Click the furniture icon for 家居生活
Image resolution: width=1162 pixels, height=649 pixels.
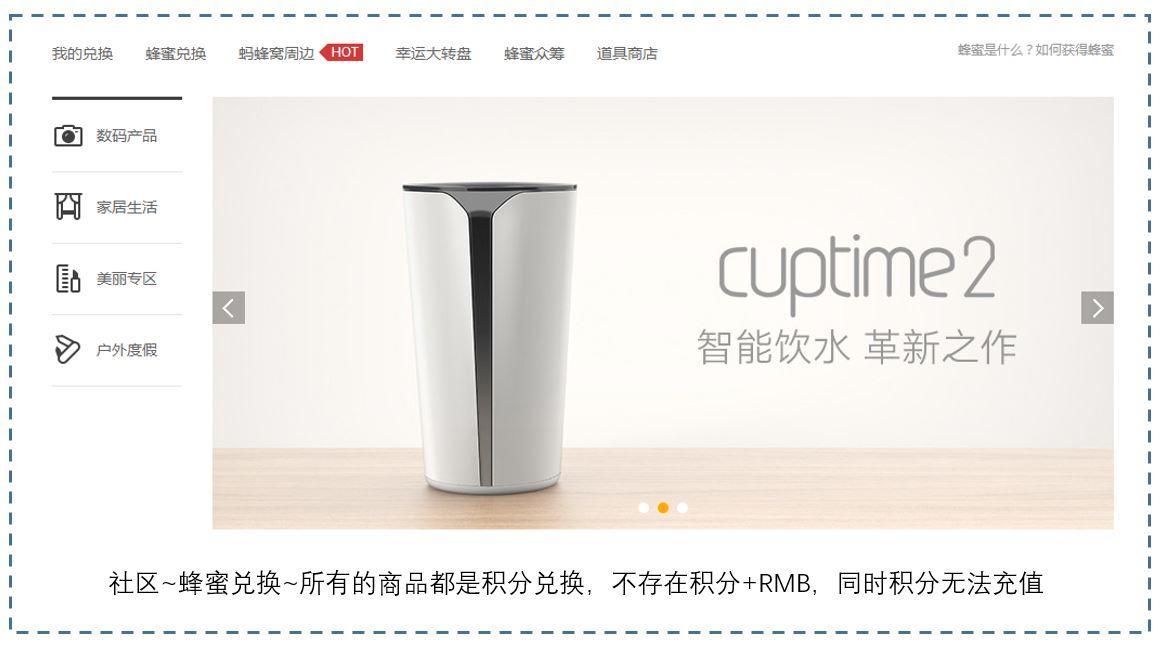[x=68, y=206]
